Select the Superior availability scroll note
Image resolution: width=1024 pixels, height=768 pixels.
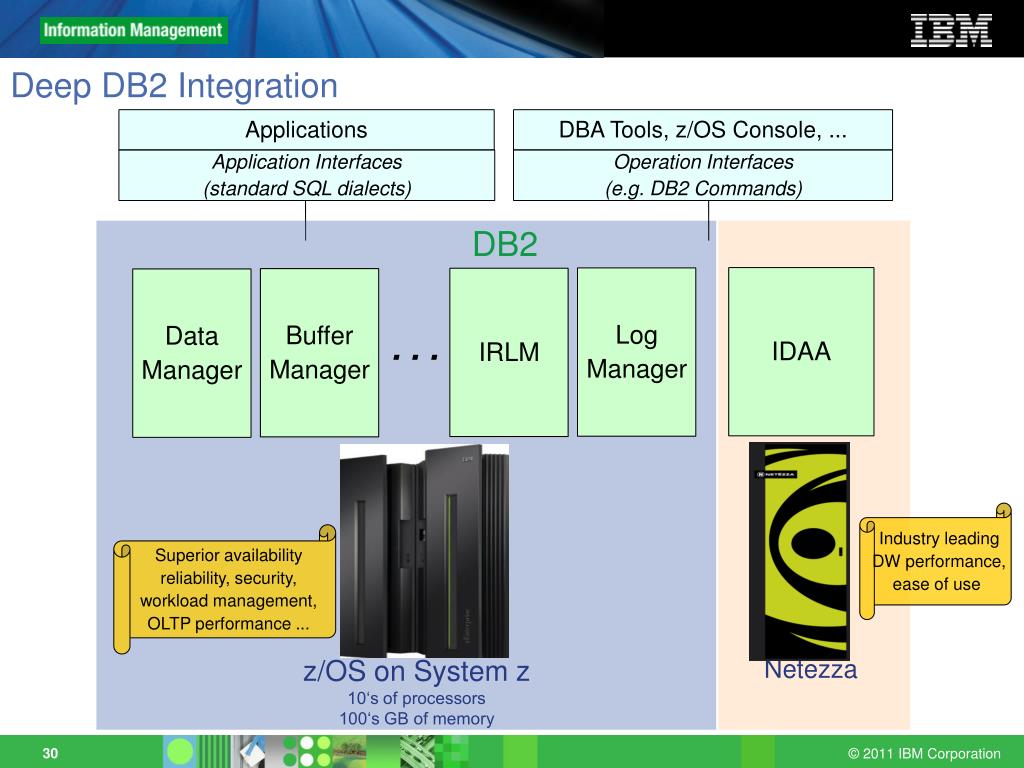[x=225, y=589]
